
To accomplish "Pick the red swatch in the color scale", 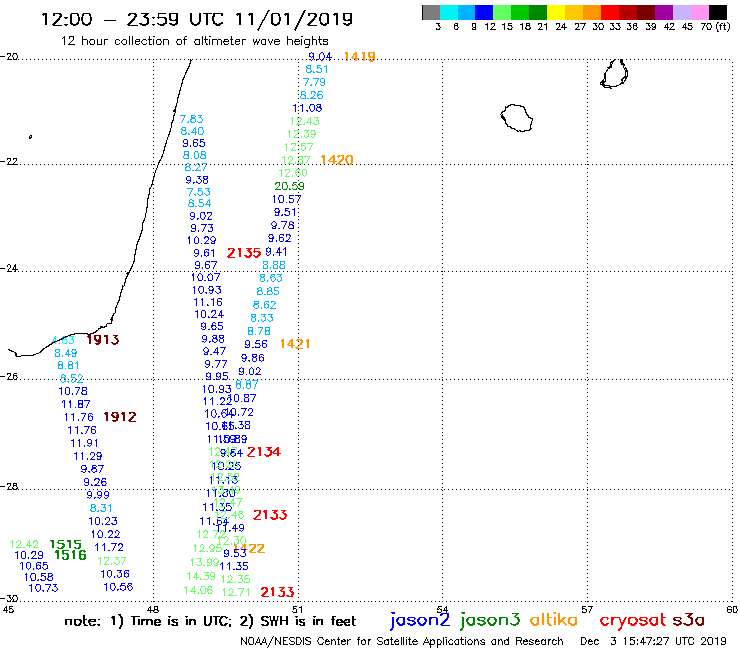I will click(610, 12).
